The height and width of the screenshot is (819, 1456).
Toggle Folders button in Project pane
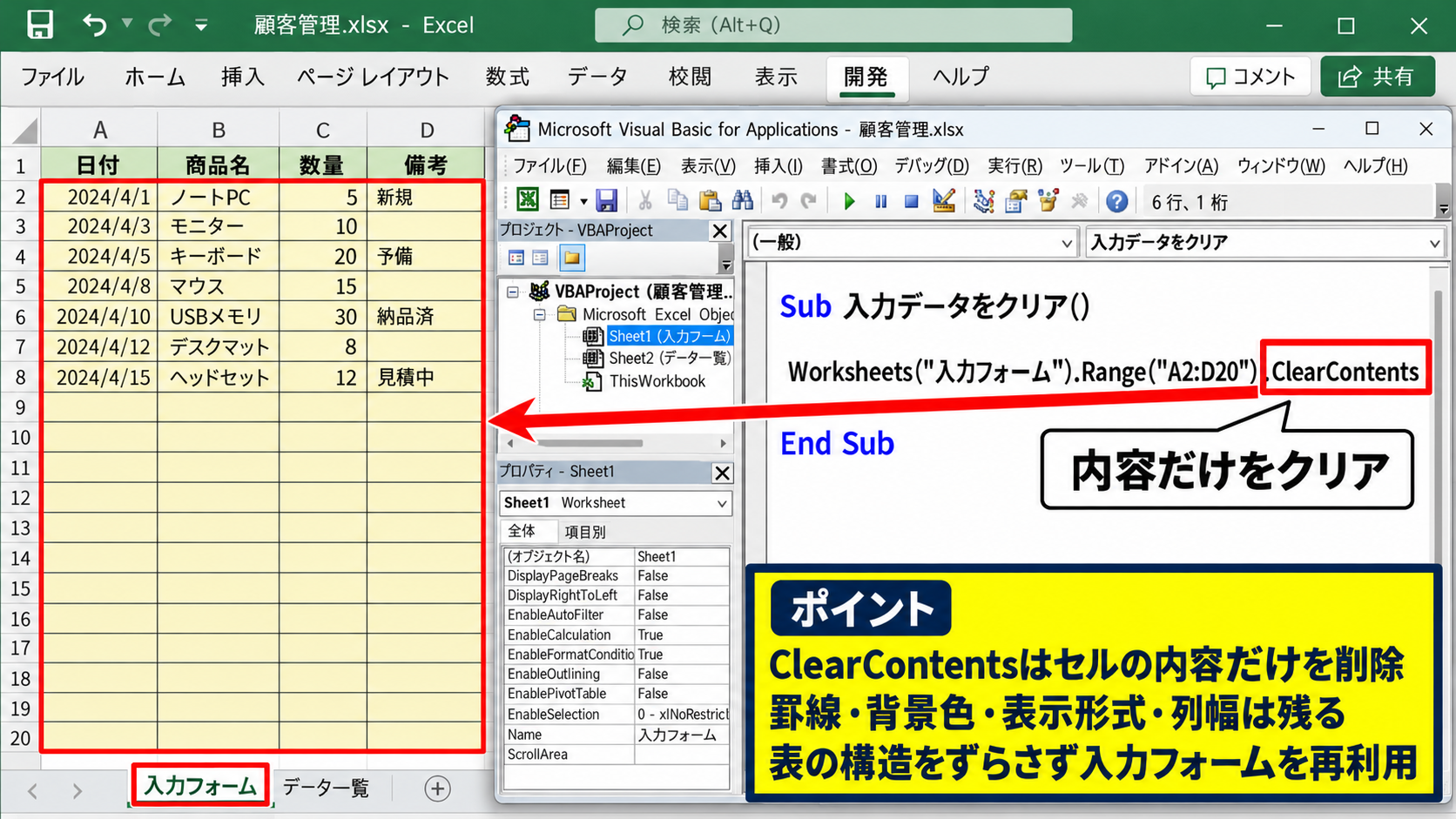coord(572,258)
